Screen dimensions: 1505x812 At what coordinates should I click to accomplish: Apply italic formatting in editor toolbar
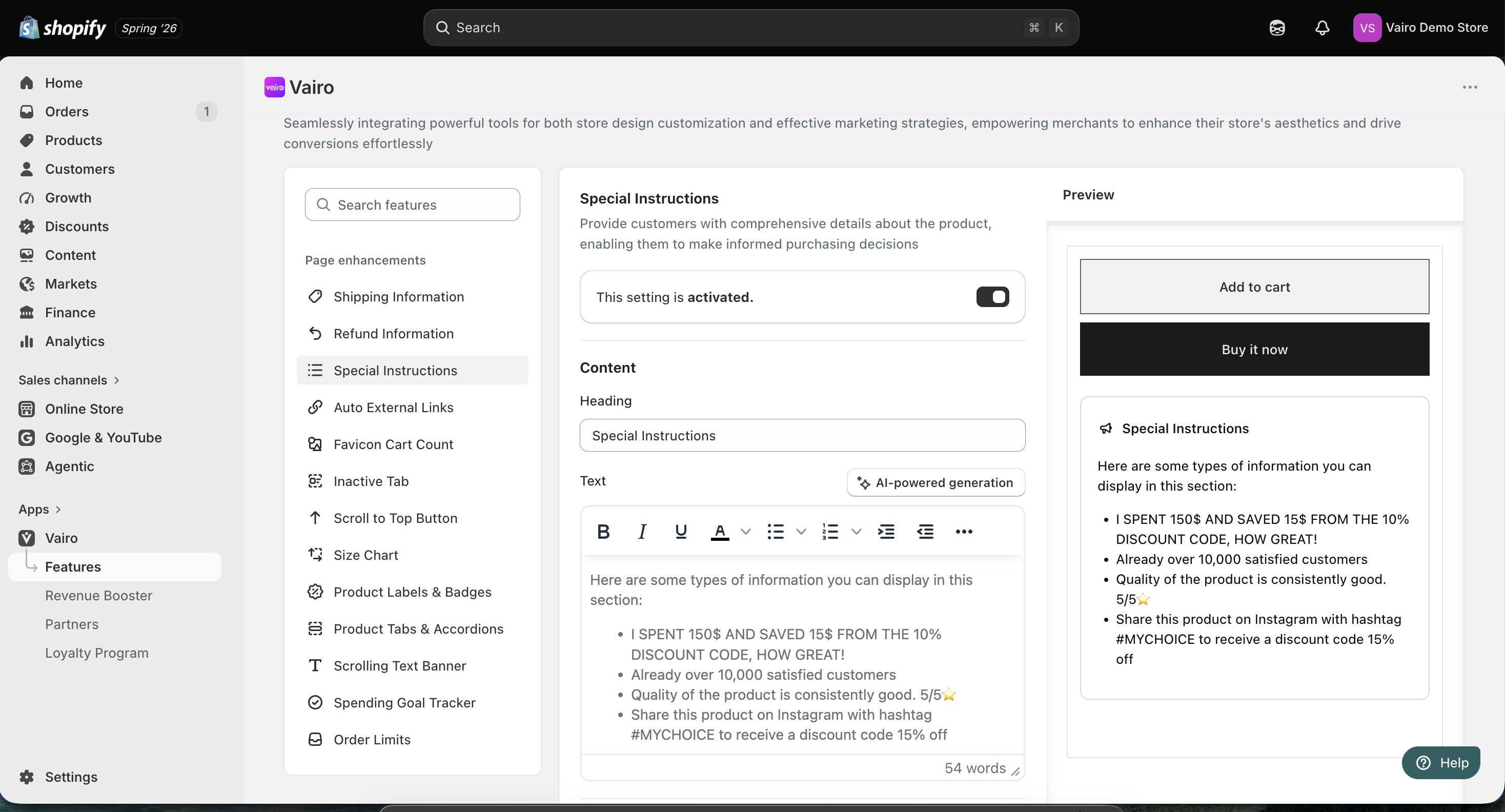642,531
